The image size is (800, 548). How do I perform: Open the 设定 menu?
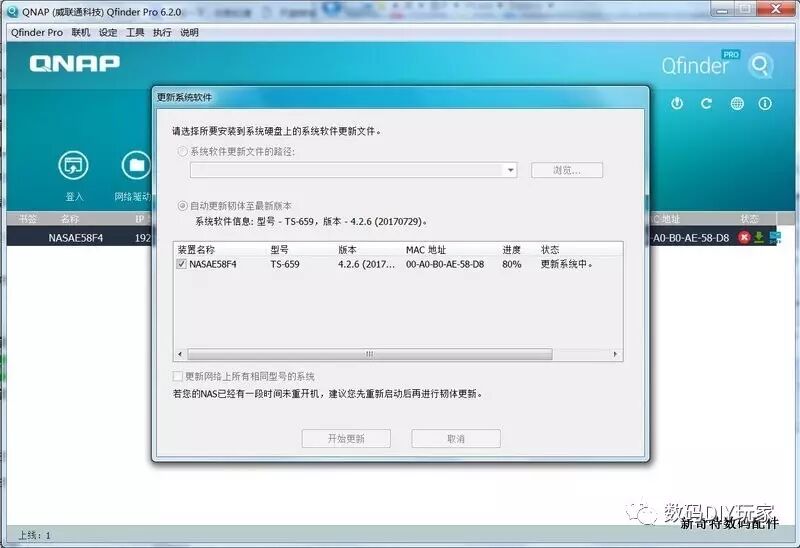108,33
